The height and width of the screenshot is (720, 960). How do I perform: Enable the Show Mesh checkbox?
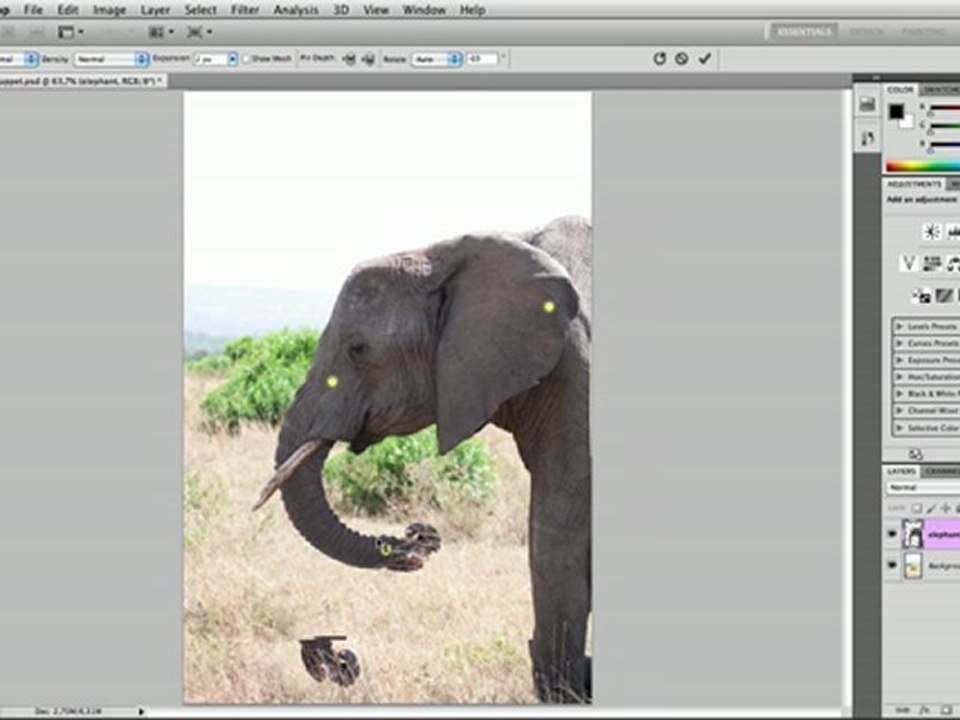(247, 59)
